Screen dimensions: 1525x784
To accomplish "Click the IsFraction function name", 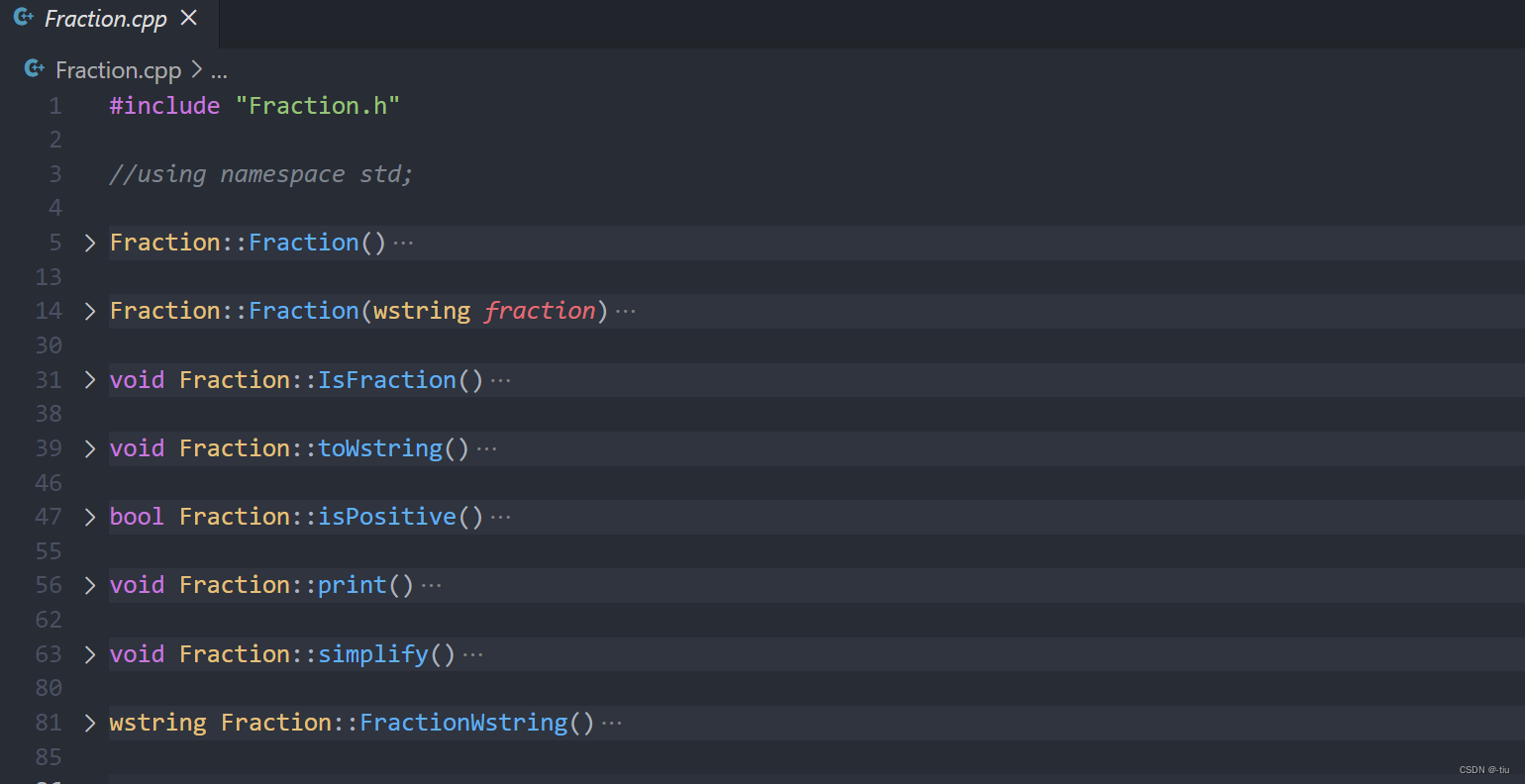I will tap(387, 380).
